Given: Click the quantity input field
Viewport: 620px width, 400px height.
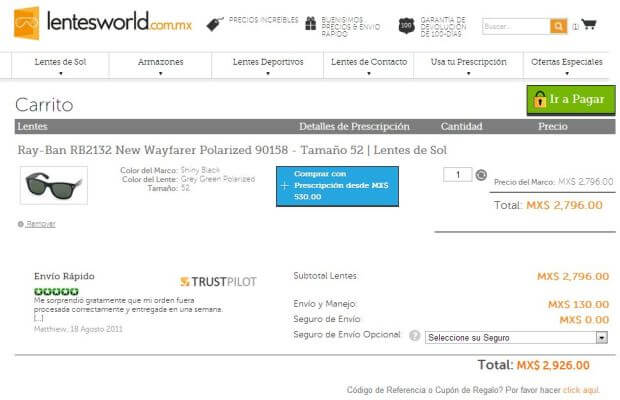Looking at the screenshot, I should pyautogui.click(x=457, y=174).
